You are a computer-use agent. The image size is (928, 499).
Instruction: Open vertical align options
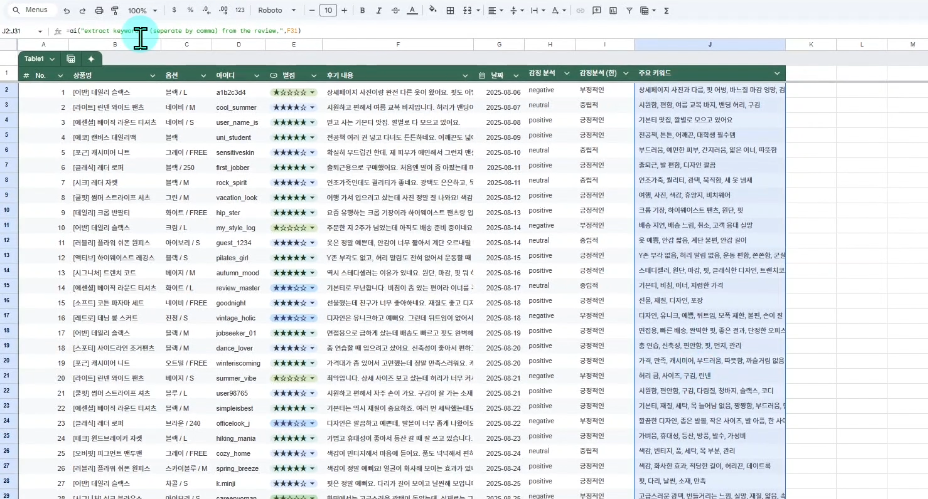point(516,11)
